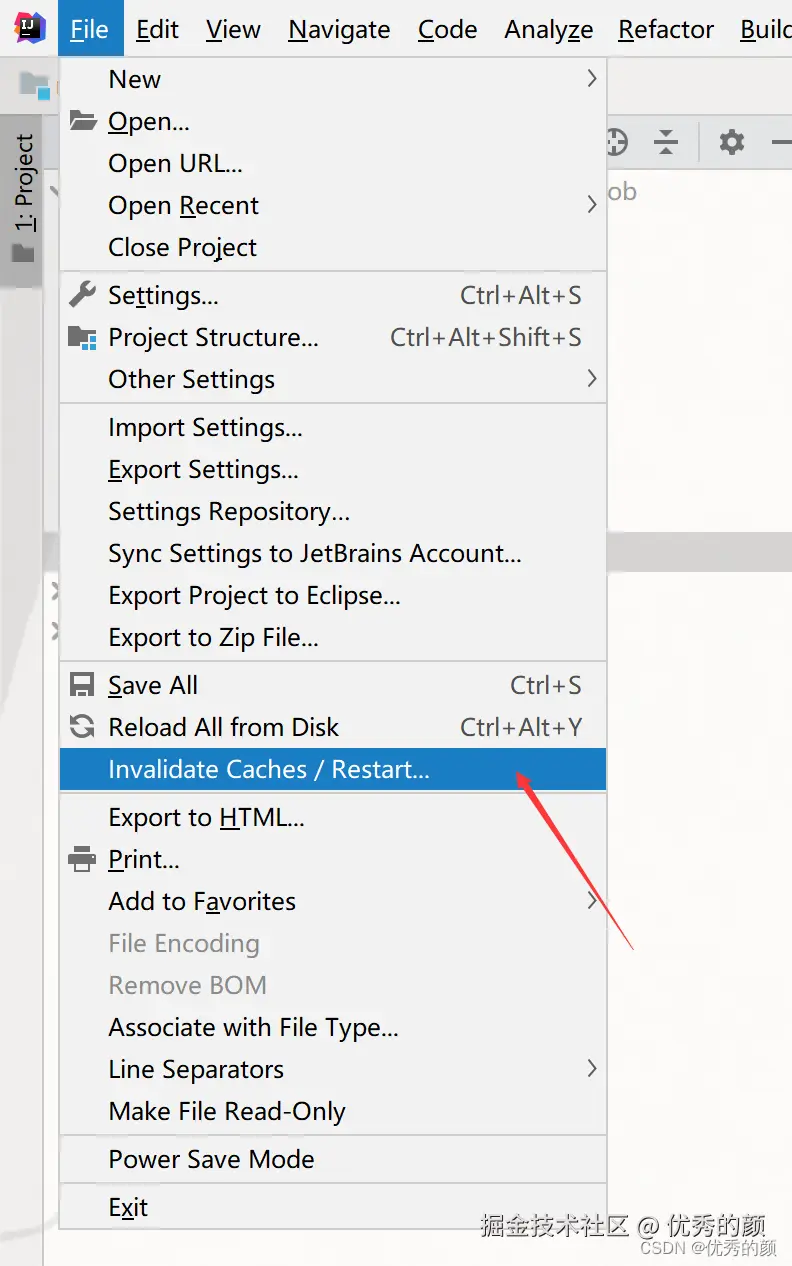Choose Close Project entry
Viewport: 792px width, 1266px height.
click(333, 247)
